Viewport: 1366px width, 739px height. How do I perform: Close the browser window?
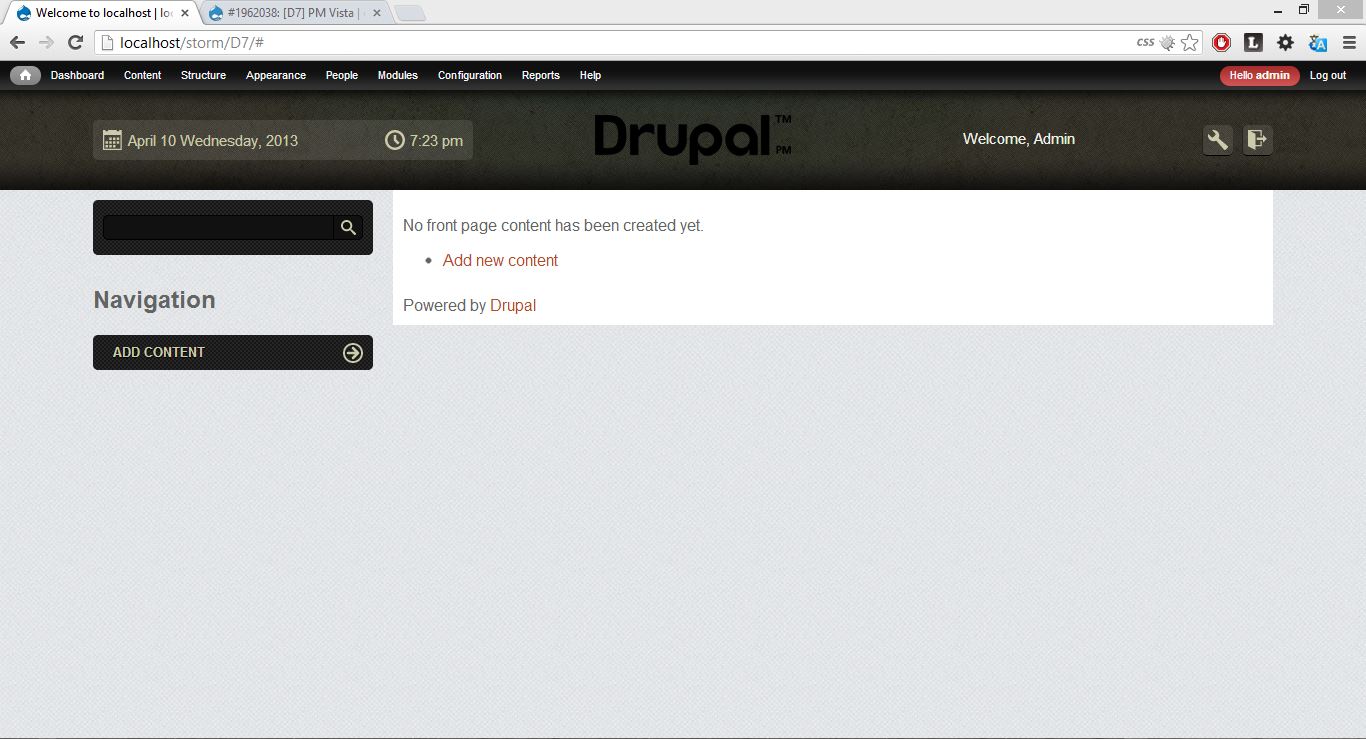click(1340, 10)
